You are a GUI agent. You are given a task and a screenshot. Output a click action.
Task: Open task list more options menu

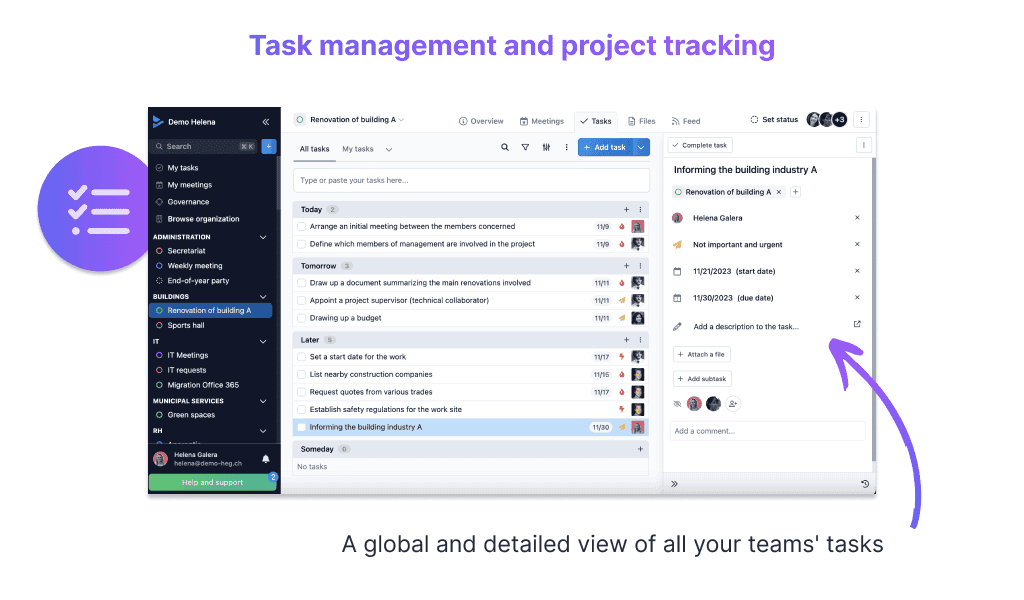[566, 148]
